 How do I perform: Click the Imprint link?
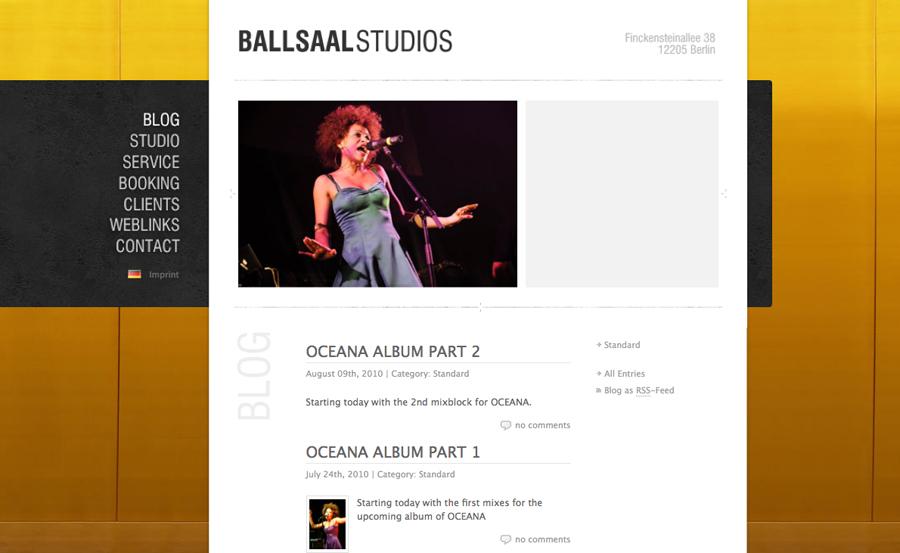click(164, 275)
